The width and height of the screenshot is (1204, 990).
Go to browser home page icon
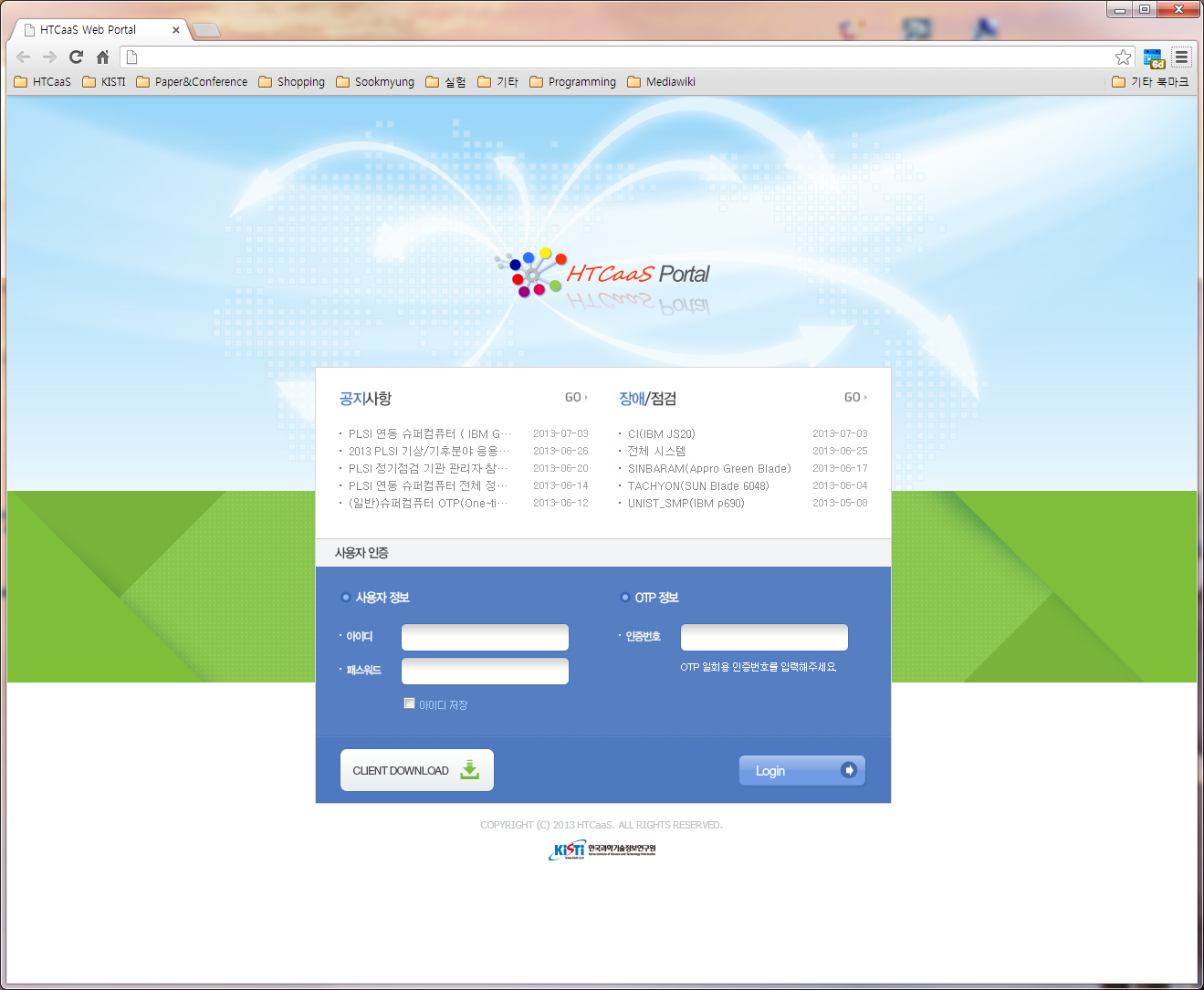point(102,57)
